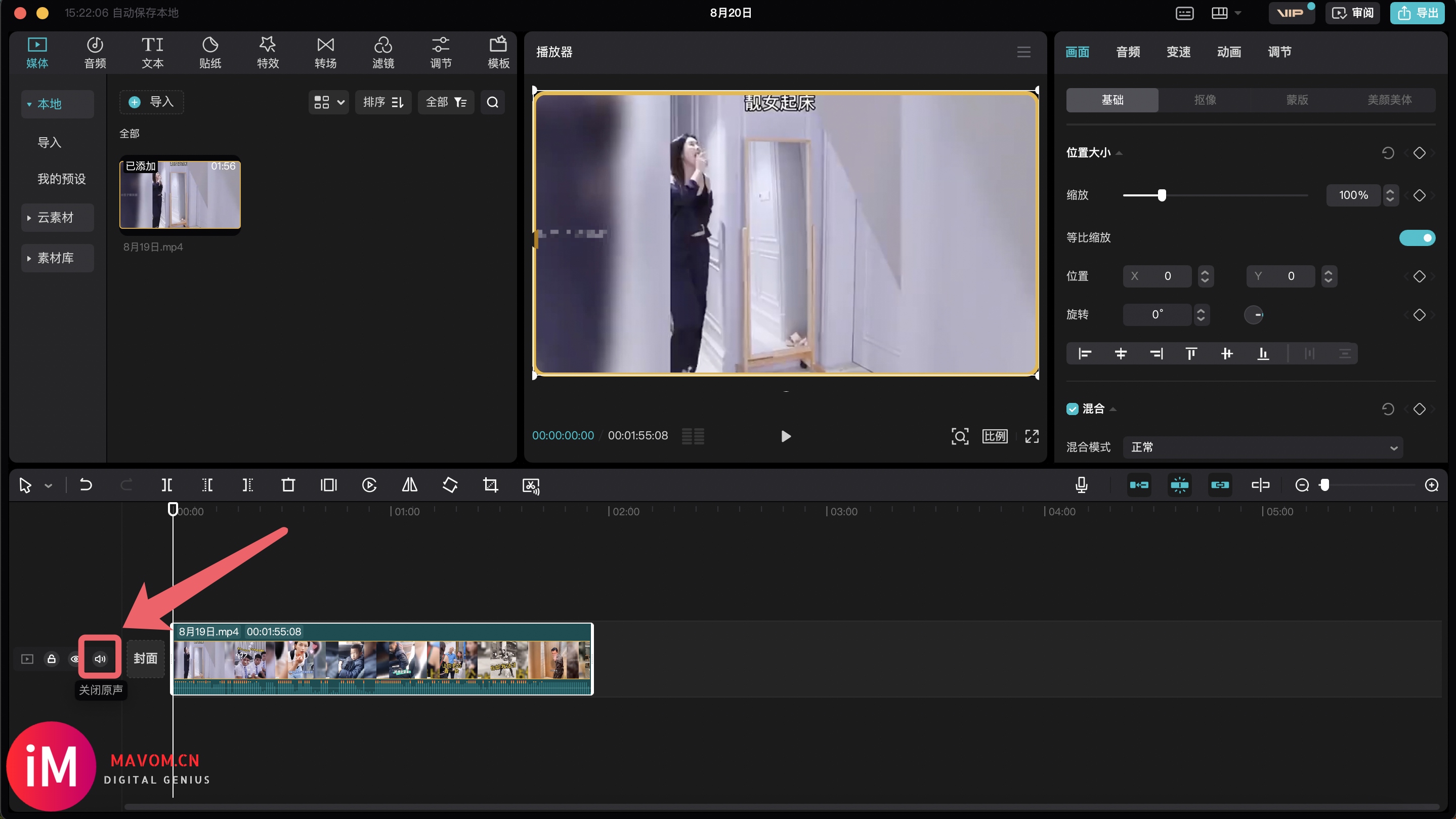The height and width of the screenshot is (819, 1456).
Task: Collapse the 位置大小 section
Action: point(1119,153)
